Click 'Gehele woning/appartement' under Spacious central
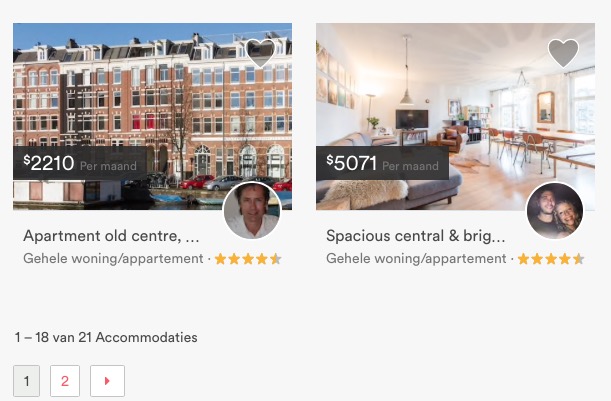 [416, 259]
